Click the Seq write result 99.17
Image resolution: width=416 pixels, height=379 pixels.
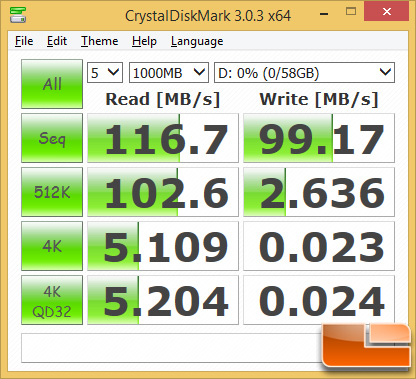point(319,138)
